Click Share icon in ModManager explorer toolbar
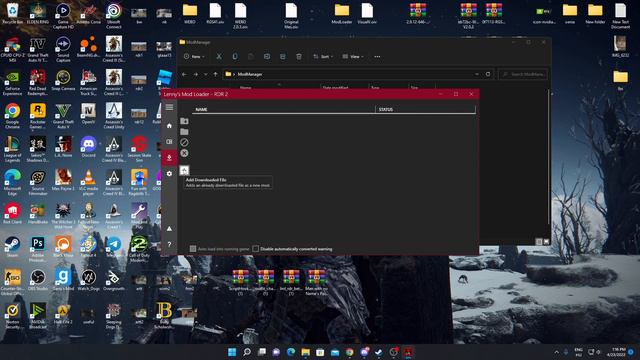Image resolution: width=640 pixels, height=360 pixels. click(282, 57)
